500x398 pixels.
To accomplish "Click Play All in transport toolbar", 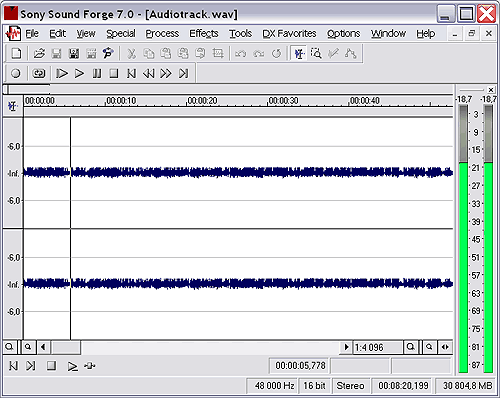I will point(62,73).
